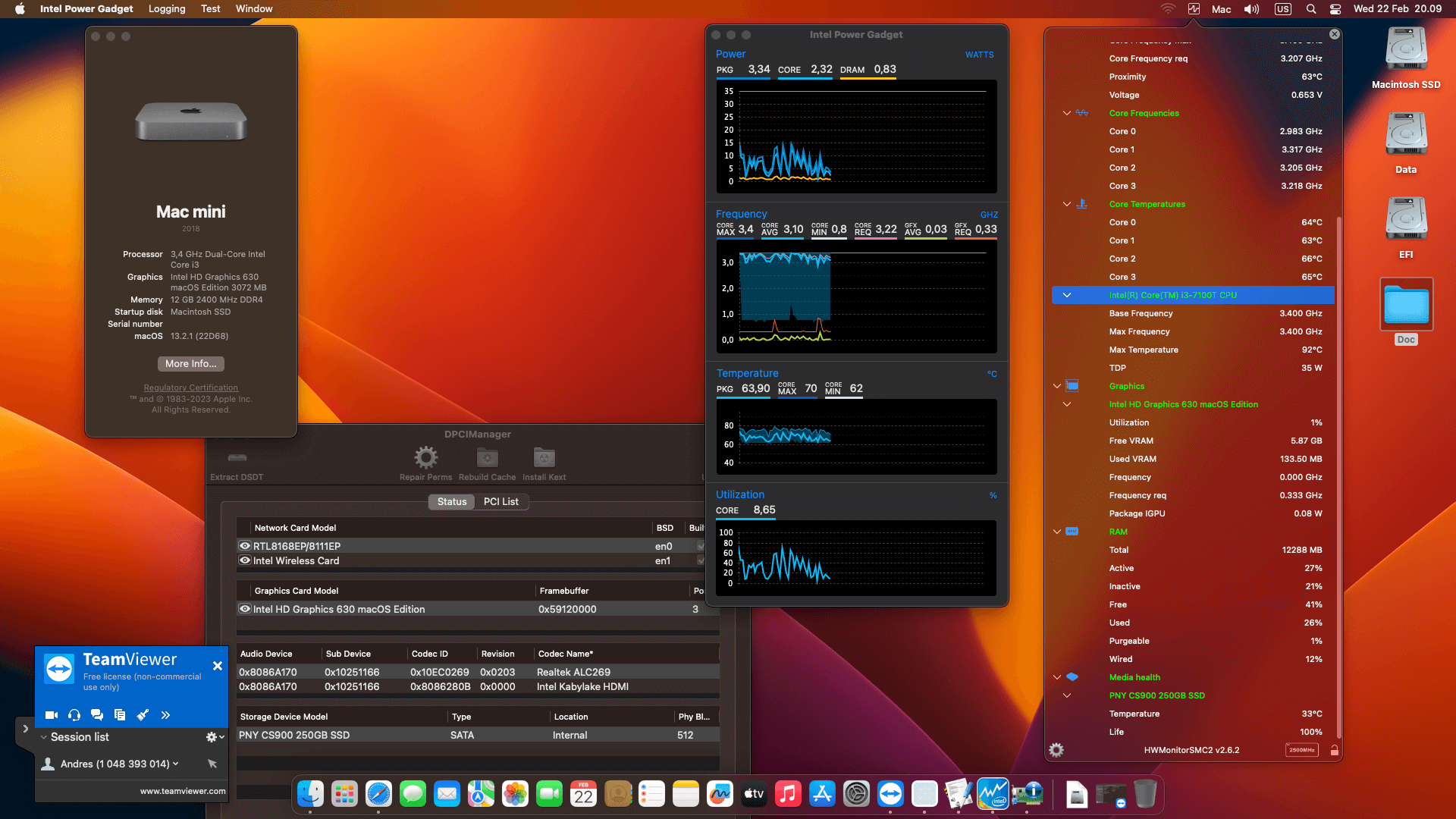Click the HWMonitorSMC2 lock icon
The width and height of the screenshot is (1456, 819).
point(1335,750)
